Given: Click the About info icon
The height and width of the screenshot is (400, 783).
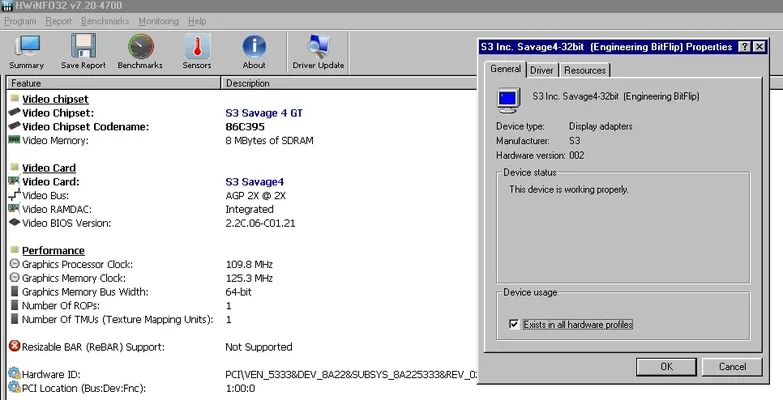Looking at the screenshot, I should pos(254,51).
